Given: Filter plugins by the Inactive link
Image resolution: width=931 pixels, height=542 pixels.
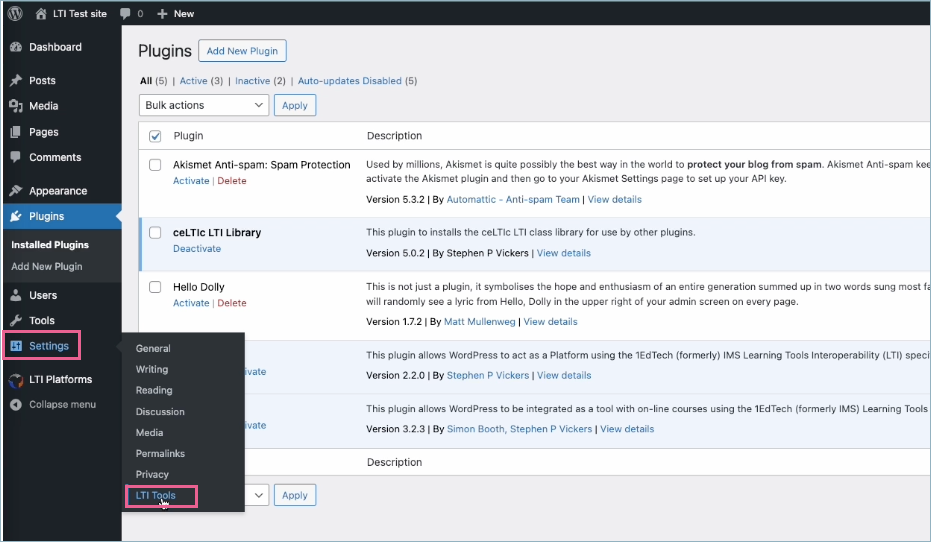Looking at the screenshot, I should point(252,81).
